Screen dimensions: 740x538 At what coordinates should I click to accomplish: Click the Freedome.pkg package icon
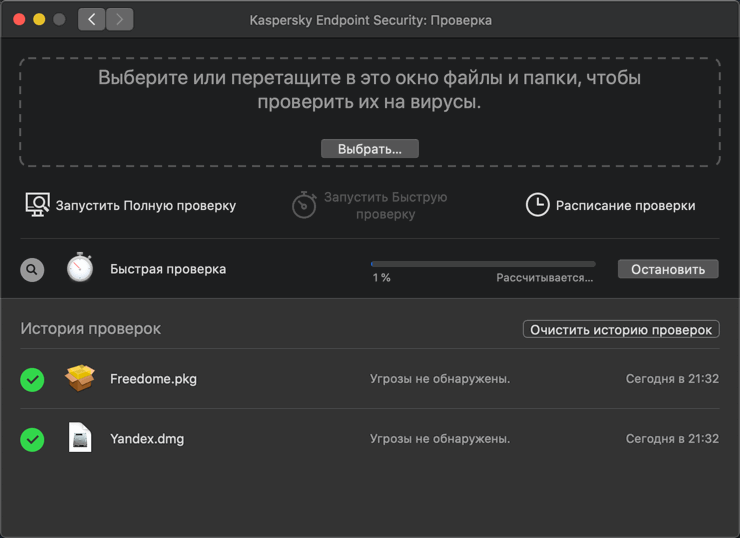(80, 378)
